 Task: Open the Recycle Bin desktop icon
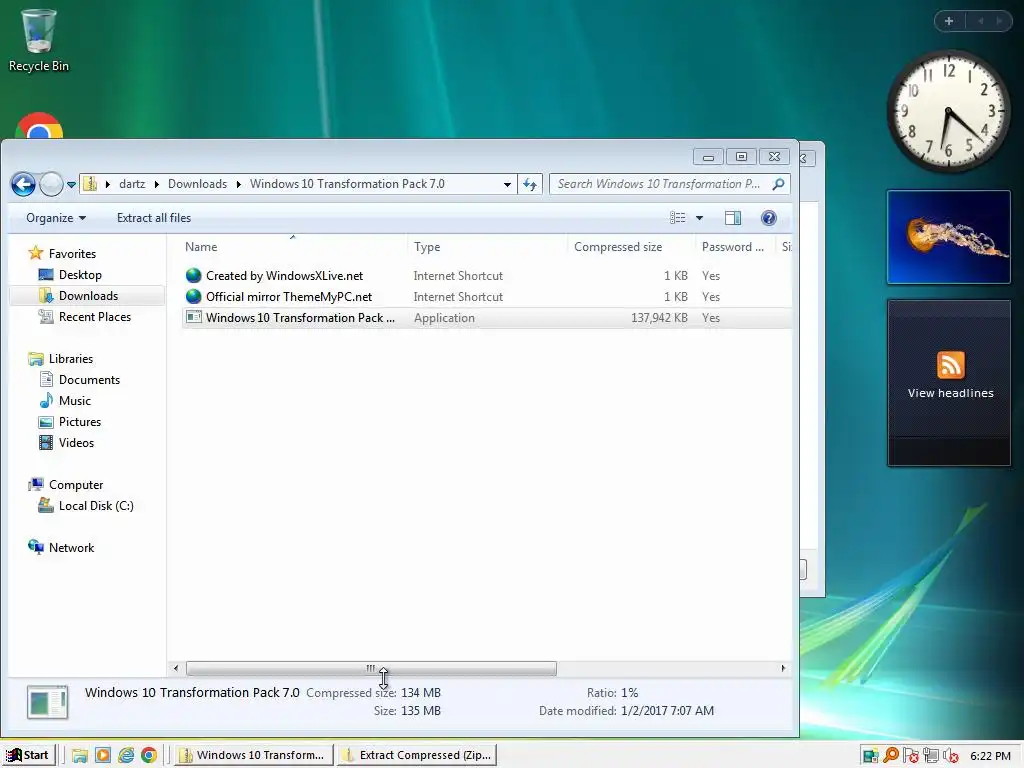click(39, 40)
